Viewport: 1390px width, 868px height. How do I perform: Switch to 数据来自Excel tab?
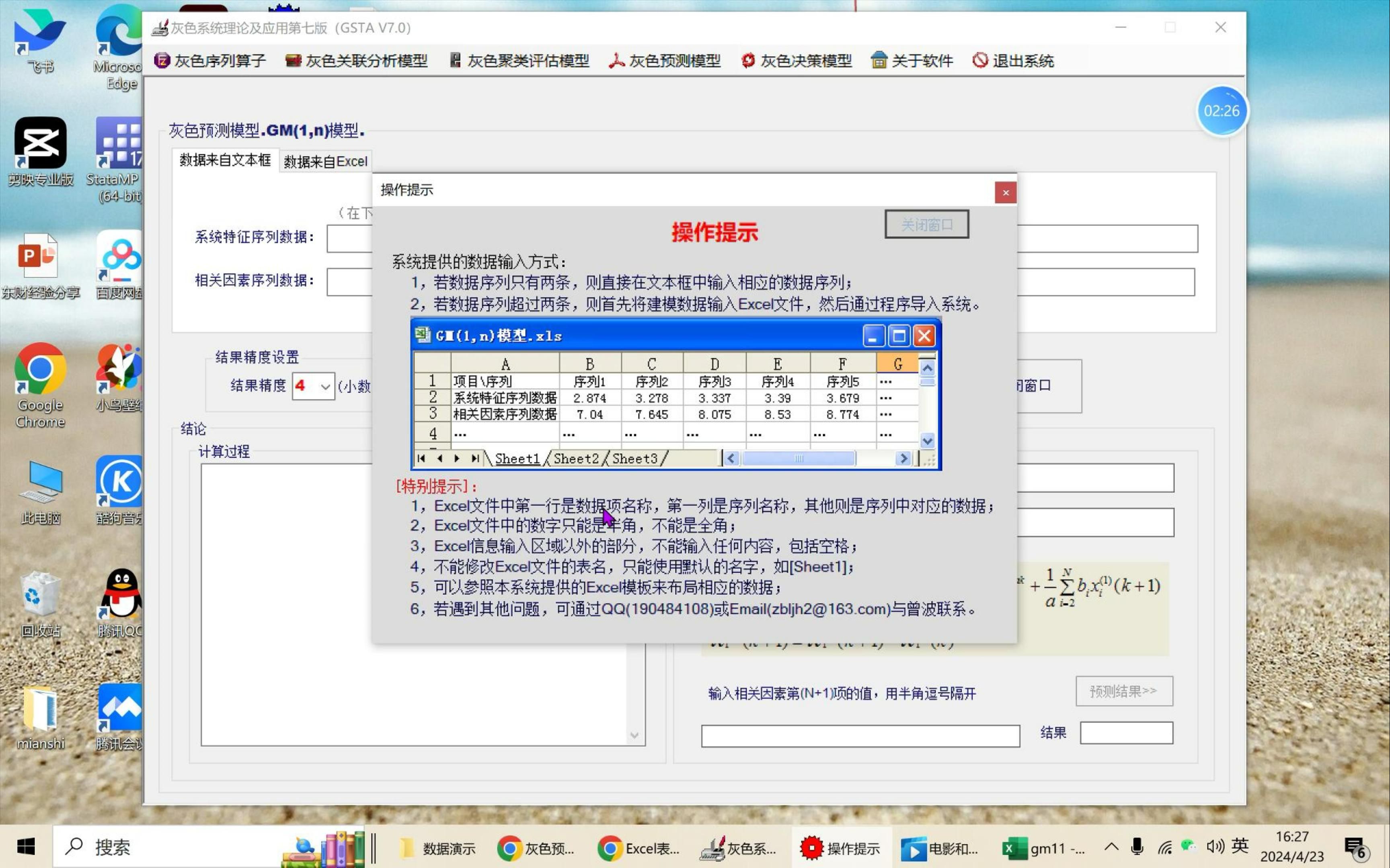point(327,161)
